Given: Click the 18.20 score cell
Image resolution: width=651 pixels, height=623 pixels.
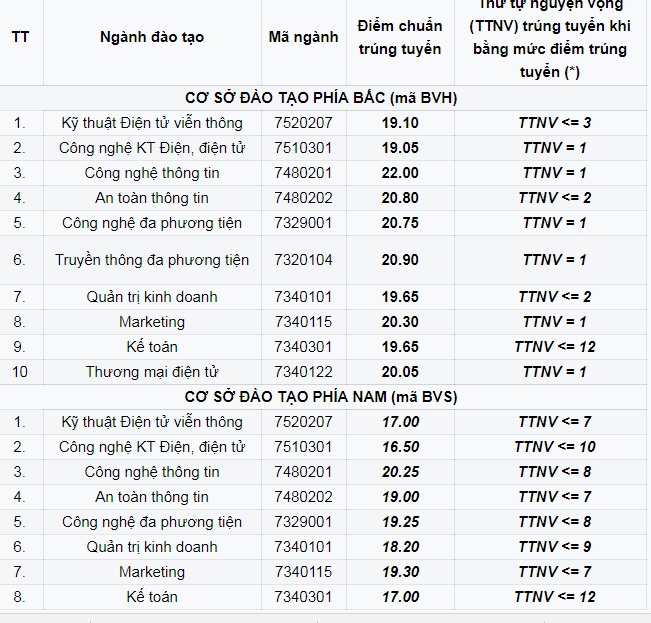Looking at the screenshot, I should tap(400, 546).
